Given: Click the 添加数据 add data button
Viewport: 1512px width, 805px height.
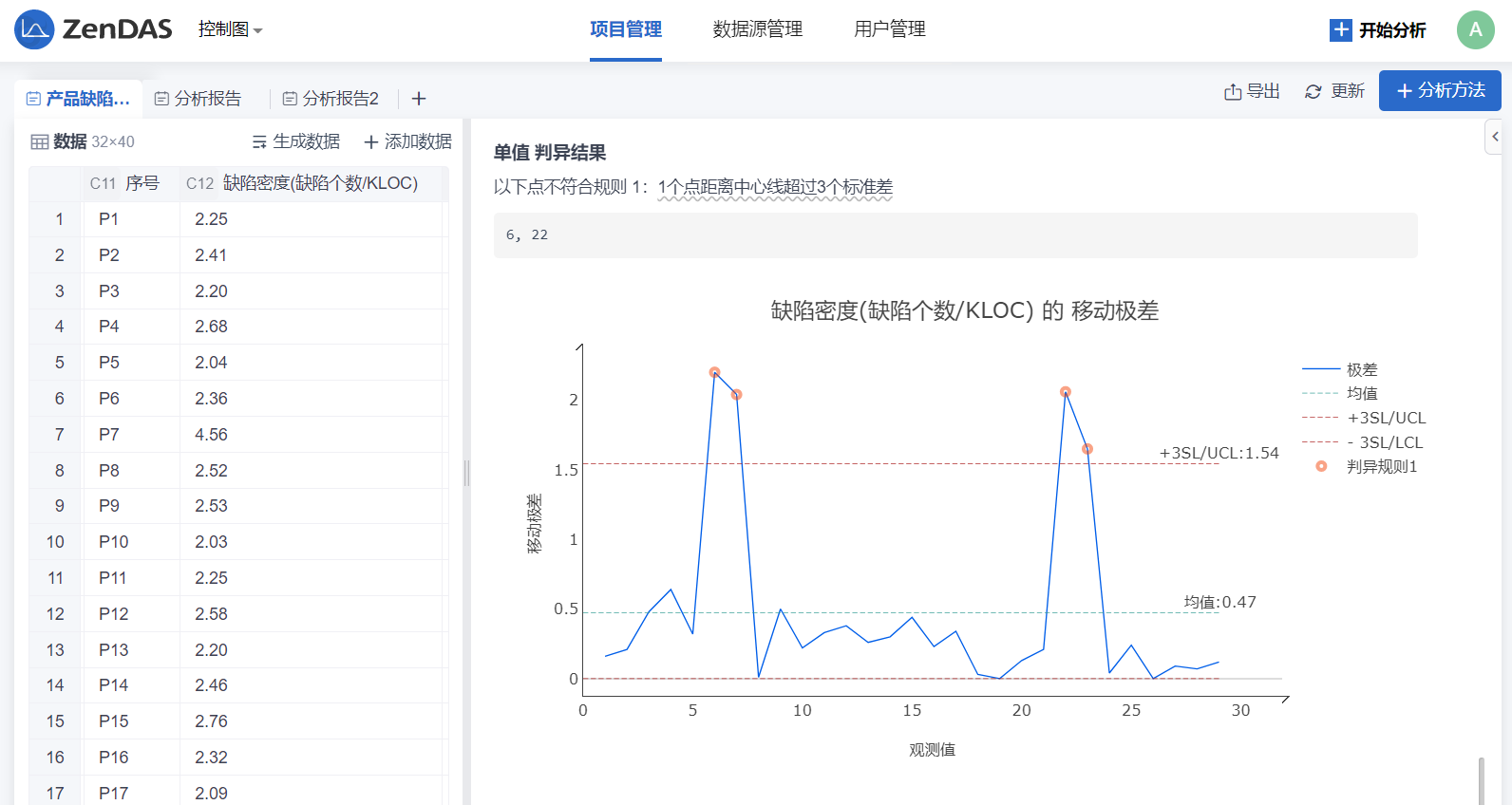Looking at the screenshot, I should point(408,141).
